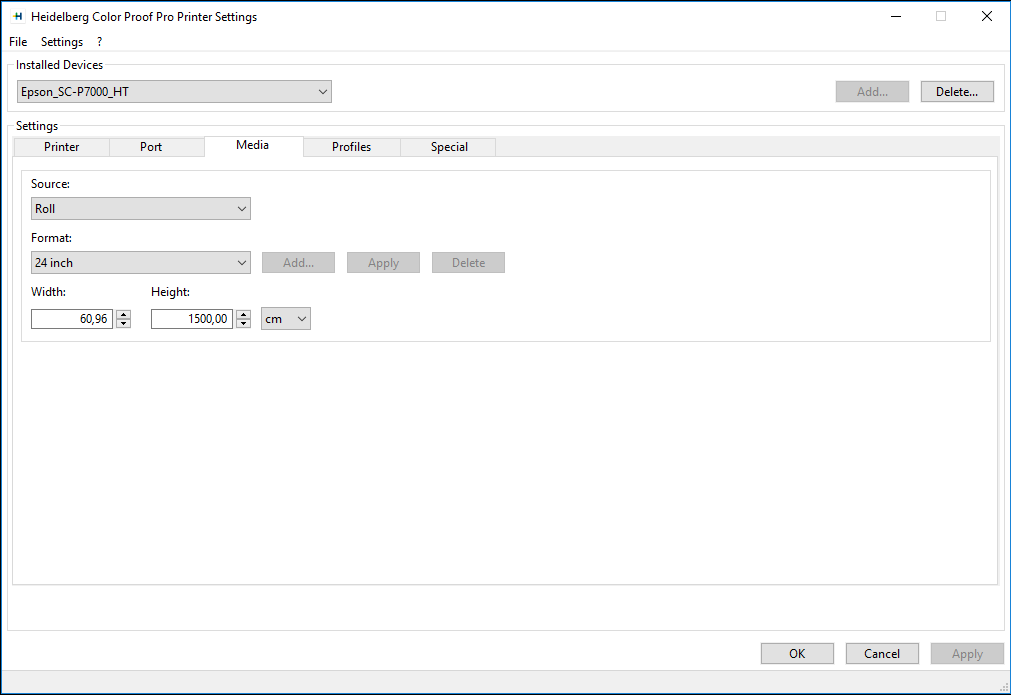Switch to the Printer tab
Viewport: 1011px width, 695px height.
click(61, 147)
